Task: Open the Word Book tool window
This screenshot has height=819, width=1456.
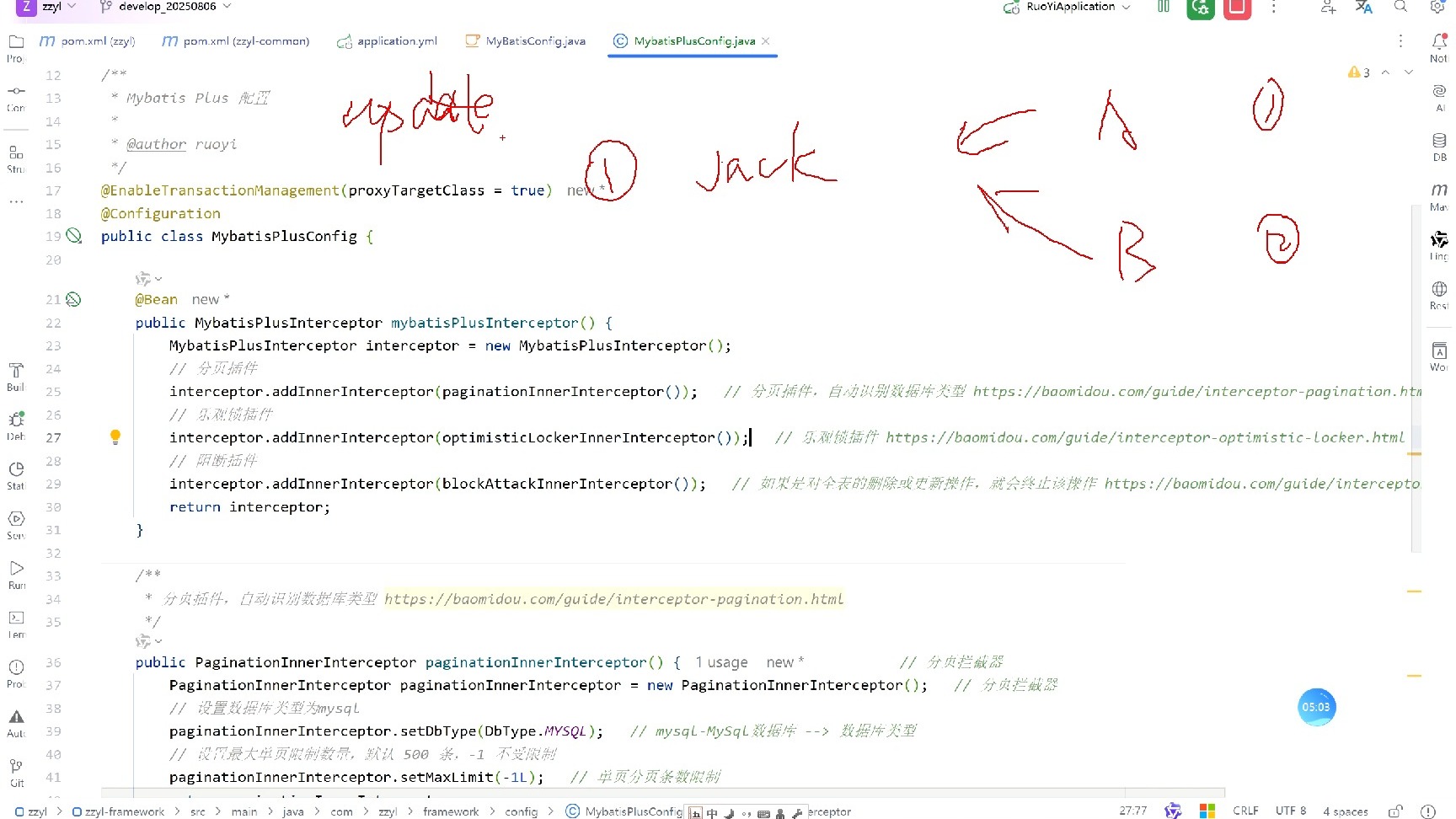Action: (x=1439, y=351)
